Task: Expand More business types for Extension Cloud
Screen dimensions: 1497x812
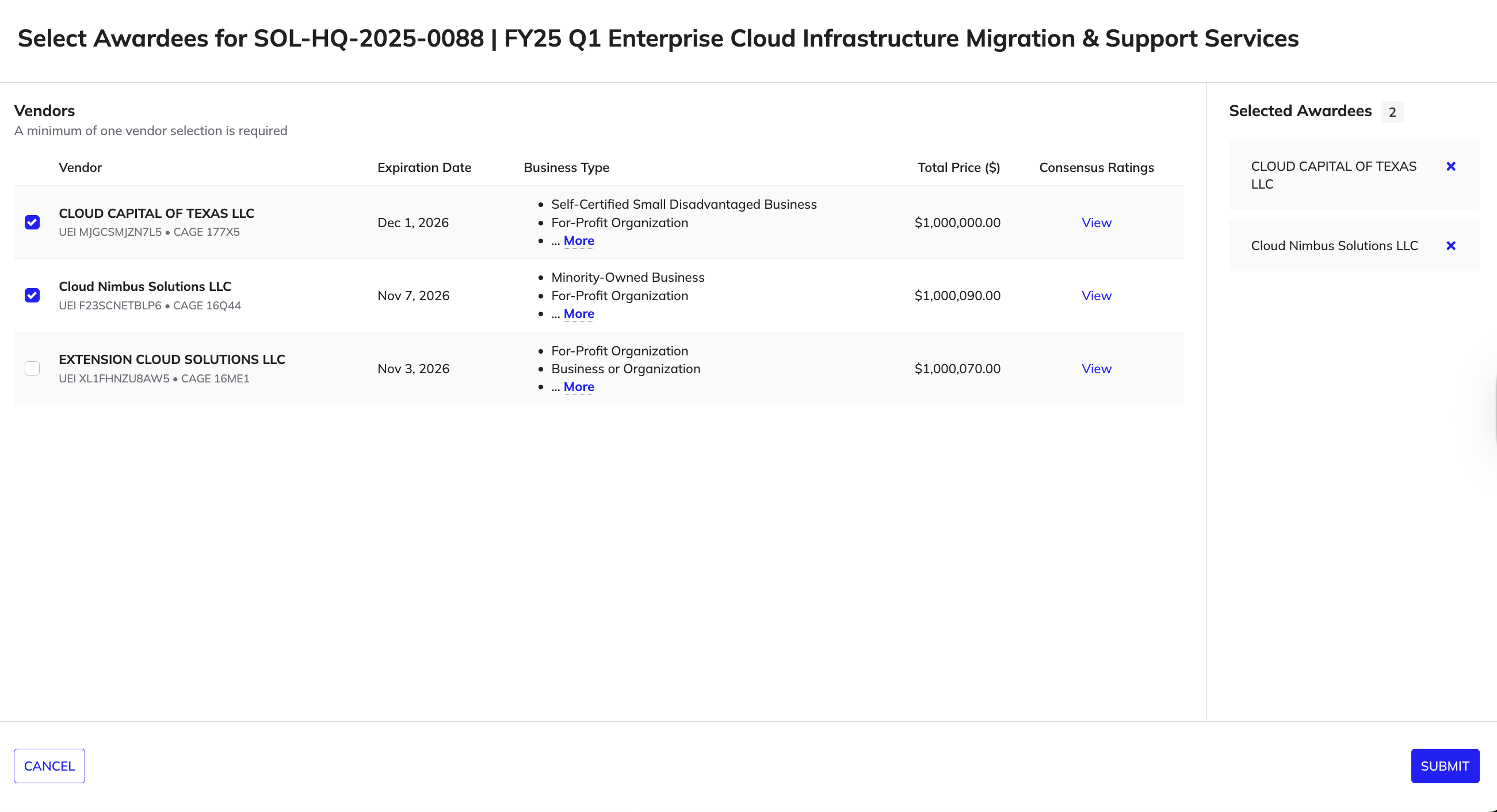Action: tap(578, 387)
